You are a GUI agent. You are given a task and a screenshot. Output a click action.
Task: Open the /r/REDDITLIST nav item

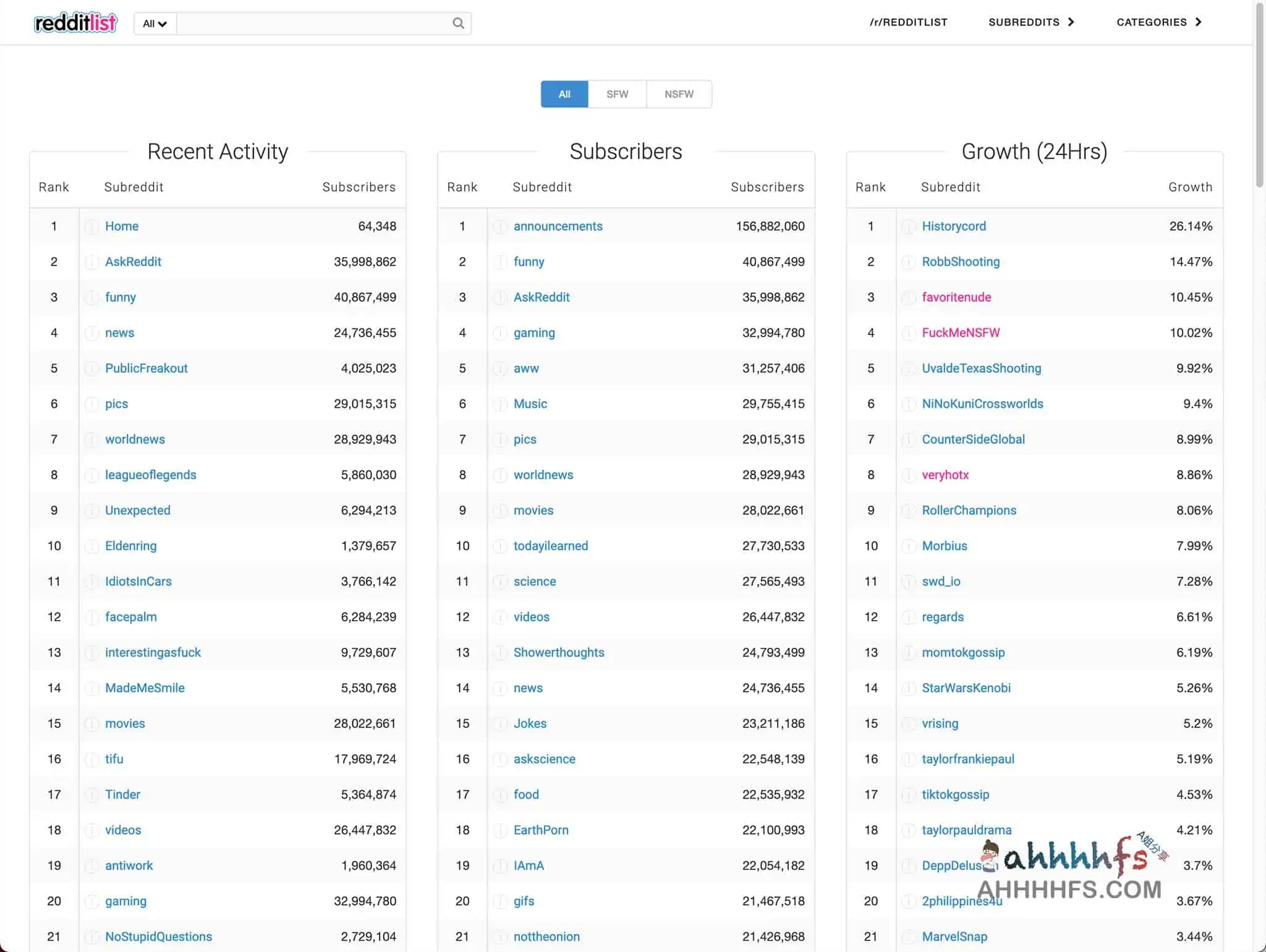pyautogui.click(x=908, y=22)
